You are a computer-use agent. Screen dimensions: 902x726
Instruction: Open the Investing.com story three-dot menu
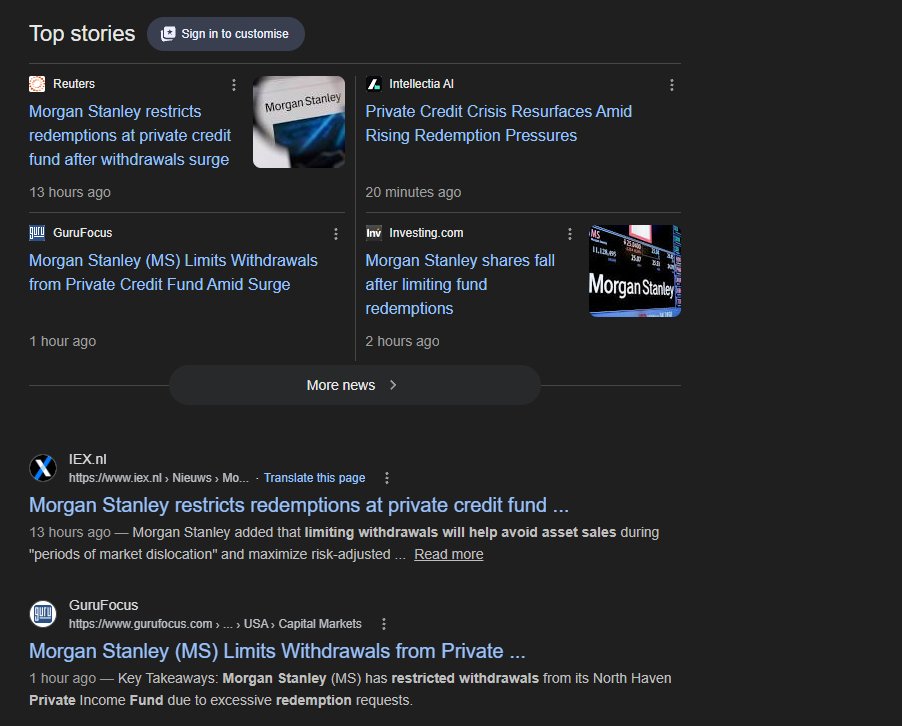pos(570,234)
